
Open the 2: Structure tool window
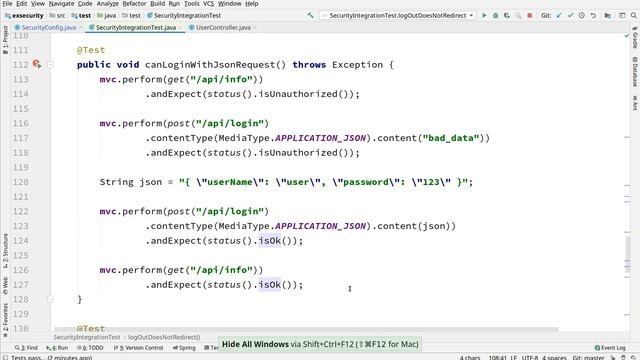pos(5,250)
